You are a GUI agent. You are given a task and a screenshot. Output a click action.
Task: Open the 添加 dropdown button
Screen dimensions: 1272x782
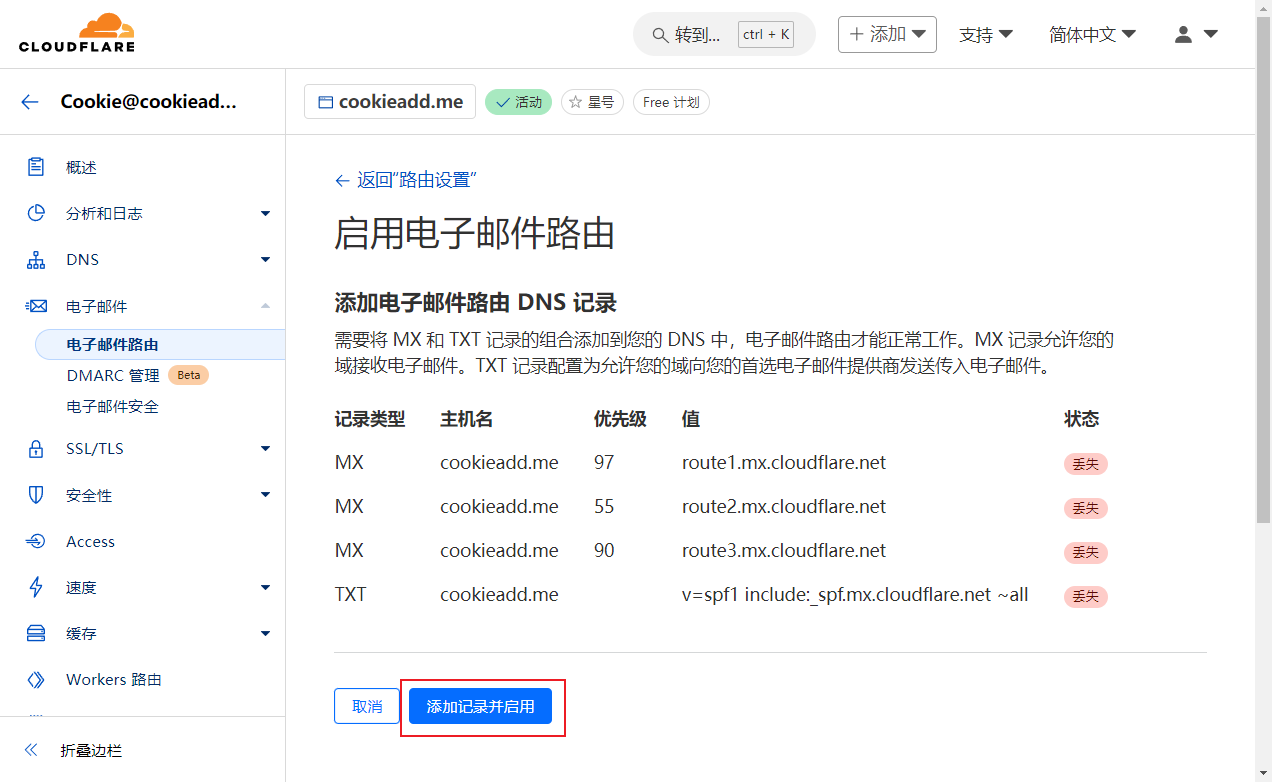887,34
